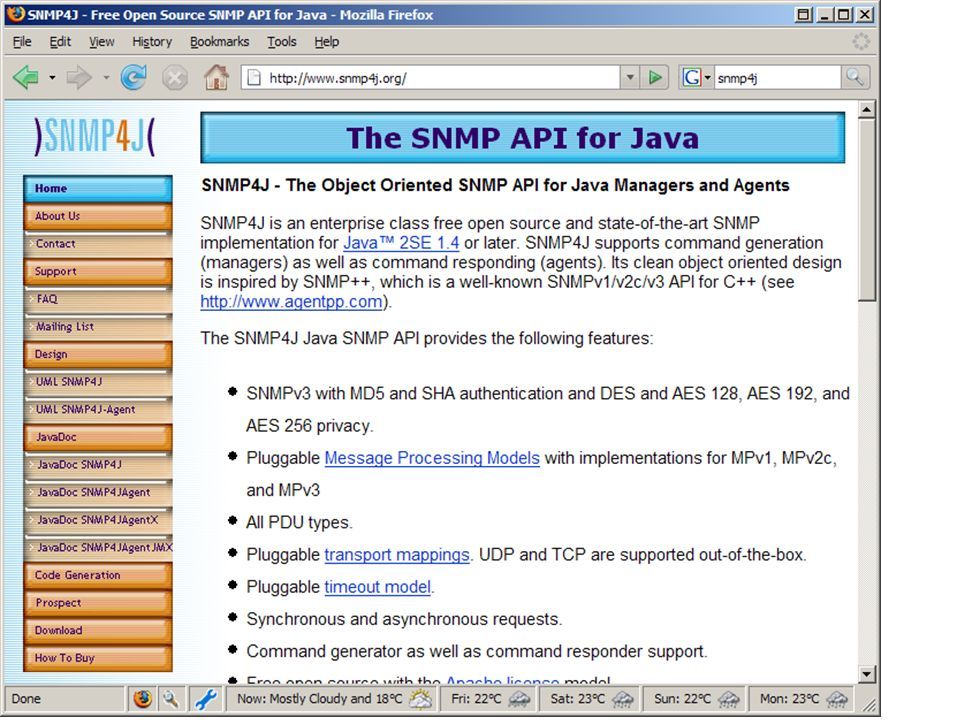Reload the current page
Image resolution: width=960 pixels, height=720 pixels.
[x=133, y=78]
